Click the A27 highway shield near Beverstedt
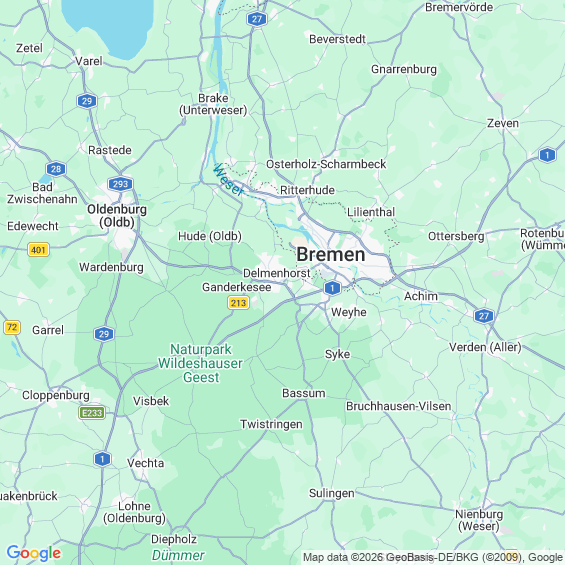This screenshot has height=565, width=565. (x=257, y=19)
